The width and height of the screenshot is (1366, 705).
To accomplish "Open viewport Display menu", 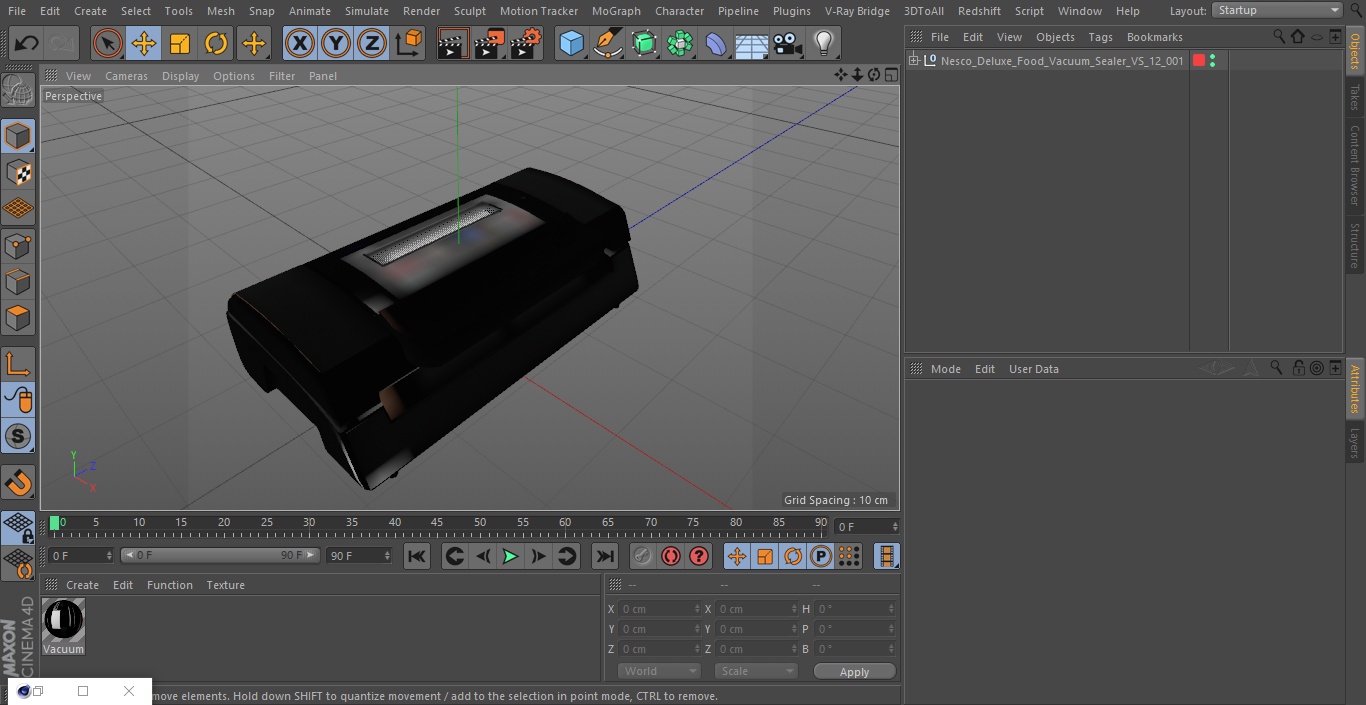I will tap(180, 76).
